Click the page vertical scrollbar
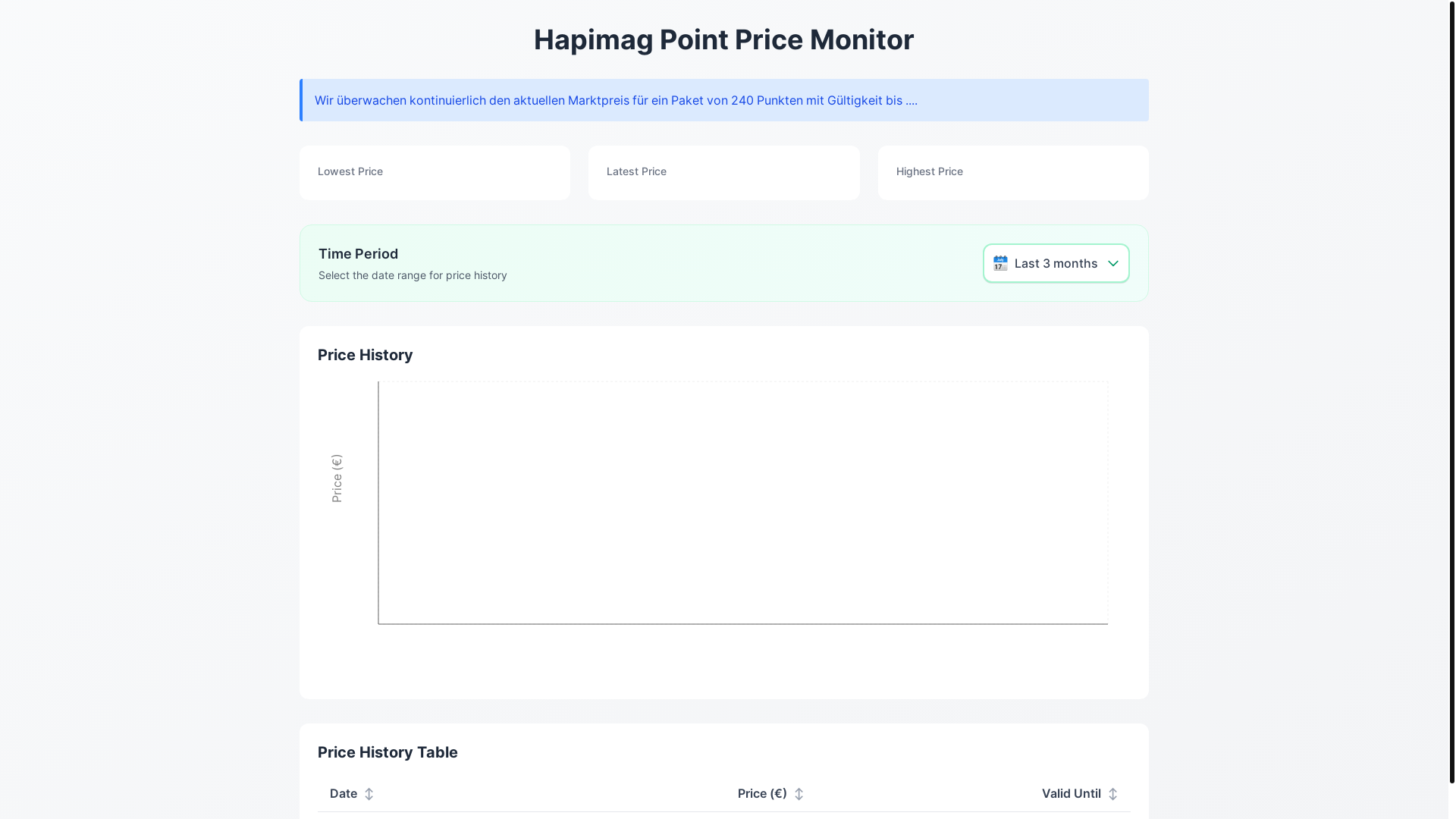The width and height of the screenshot is (1456, 819). [1451, 391]
